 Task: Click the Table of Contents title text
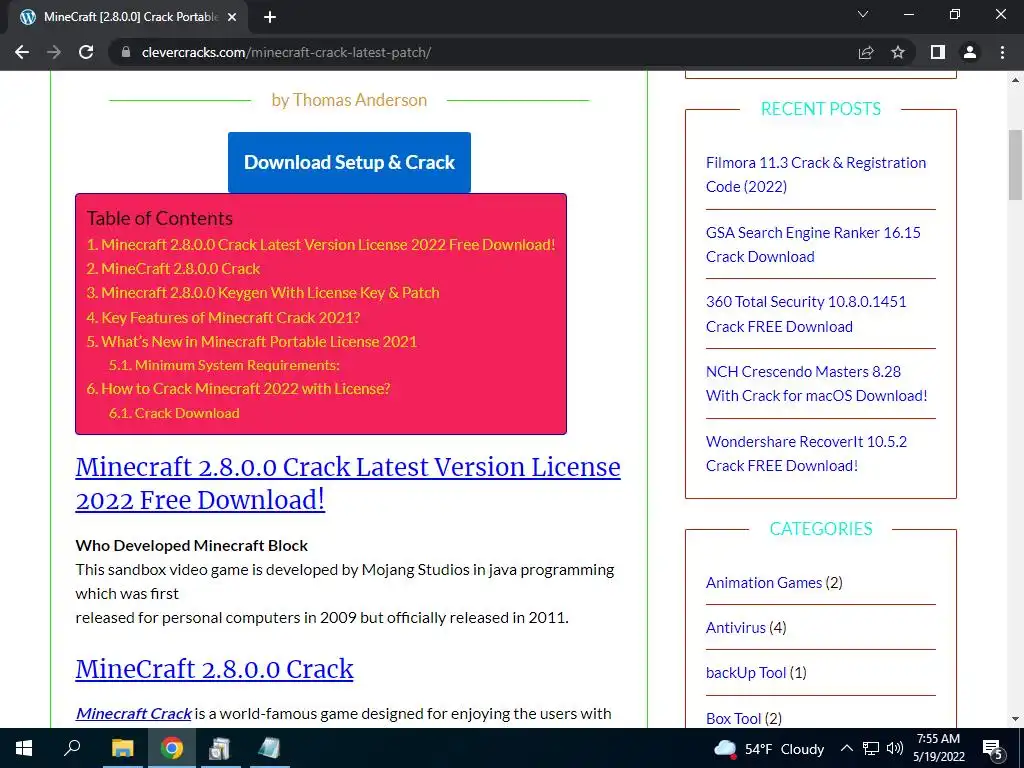pos(159,218)
